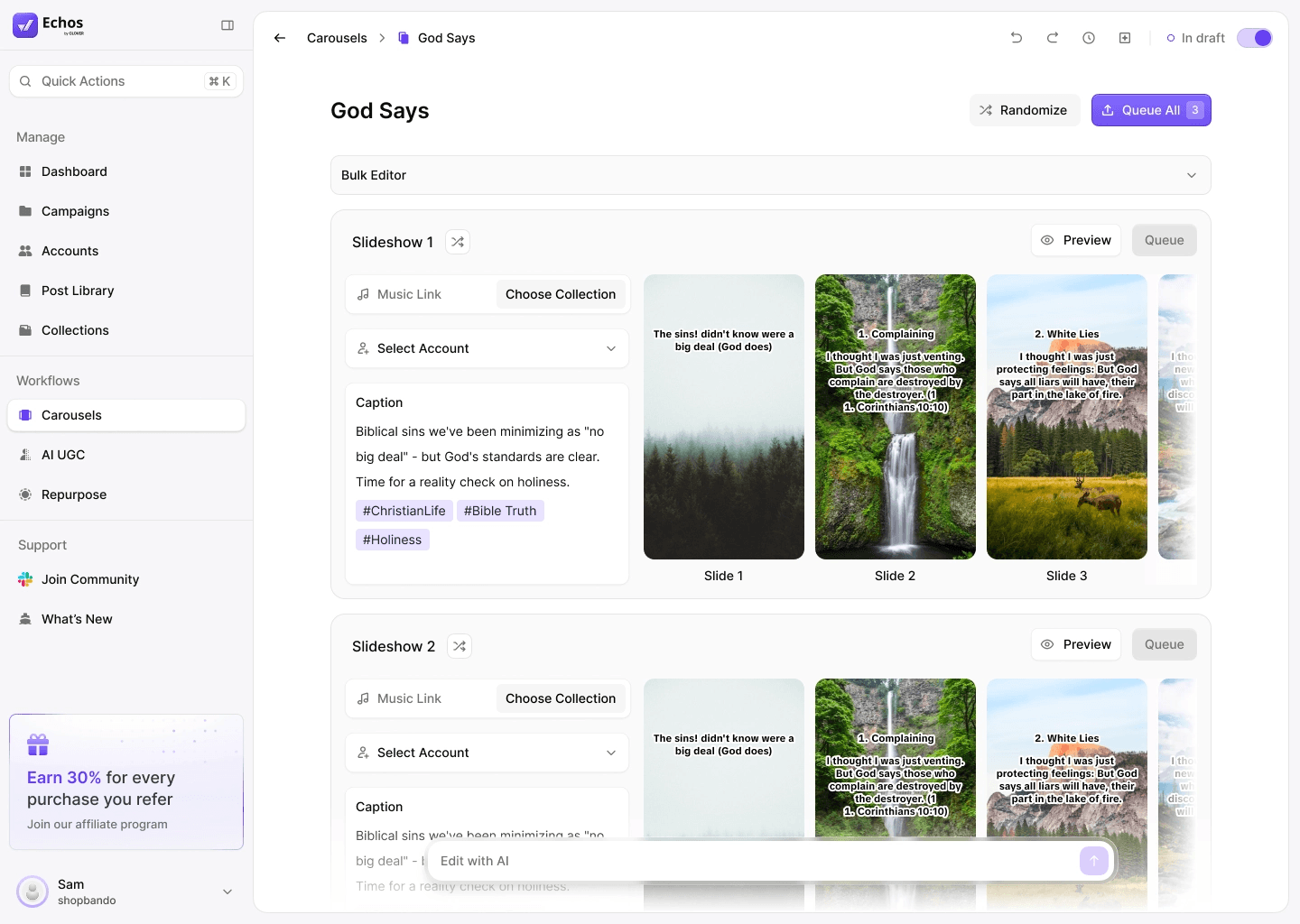The image size is (1300, 924).
Task: Click Join Community link
Action: click(x=126, y=579)
